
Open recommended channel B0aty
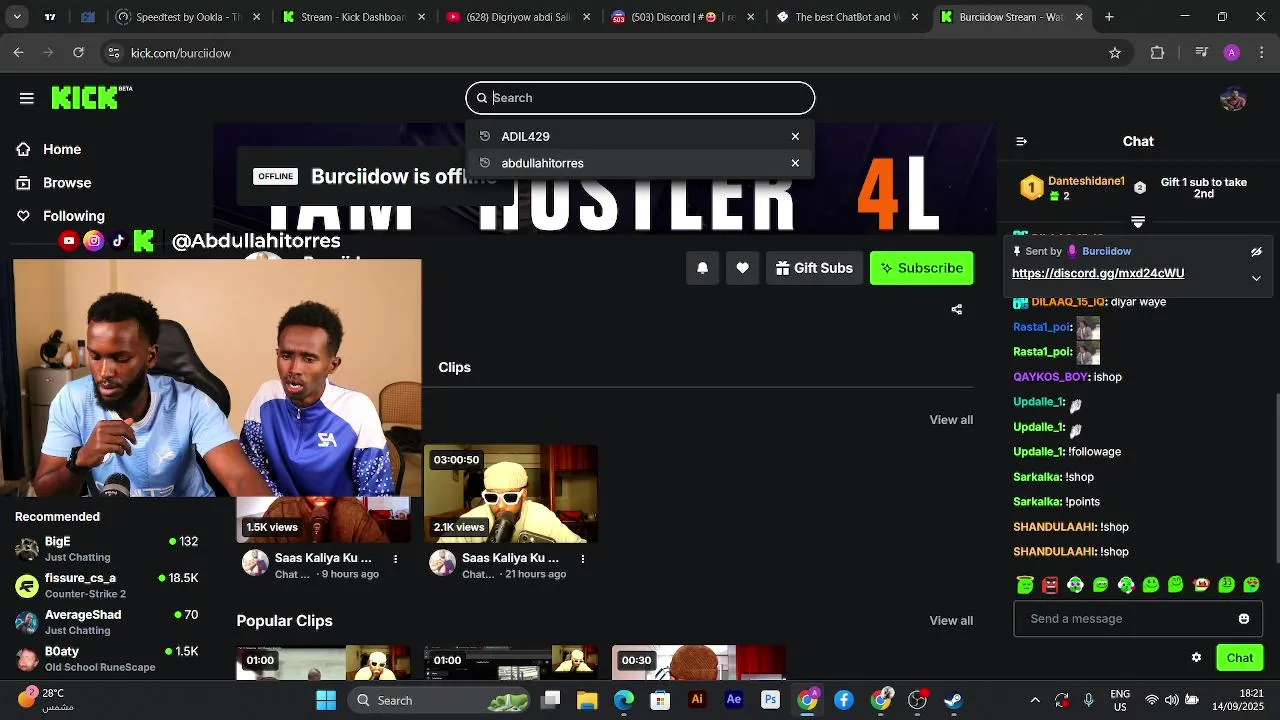[107, 659]
